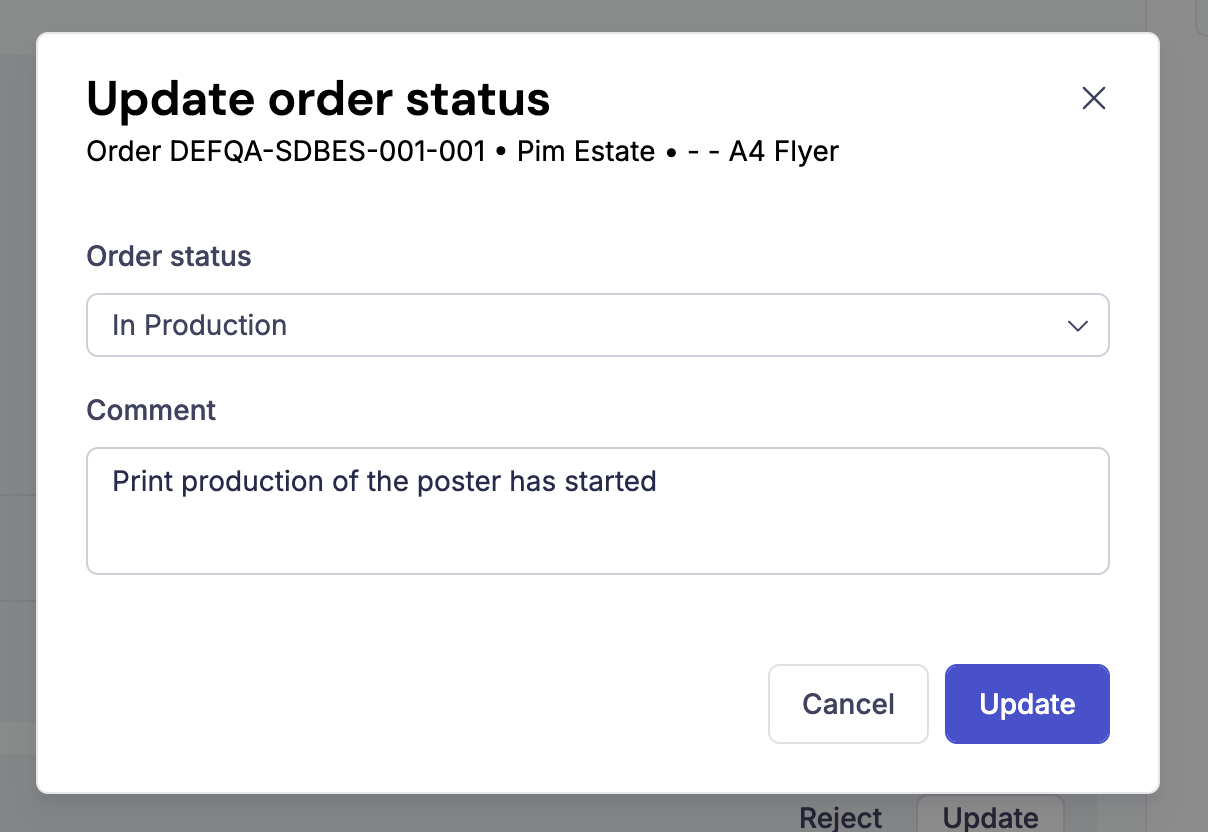This screenshot has width=1208, height=832.
Task: Click the Order status field label
Action: click(169, 256)
